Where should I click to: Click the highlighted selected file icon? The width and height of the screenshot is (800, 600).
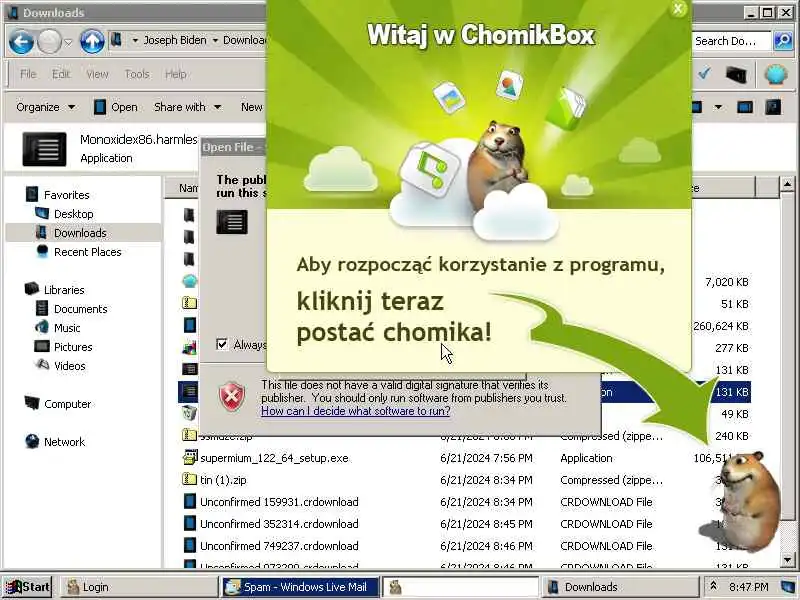(x=188, y=391)
